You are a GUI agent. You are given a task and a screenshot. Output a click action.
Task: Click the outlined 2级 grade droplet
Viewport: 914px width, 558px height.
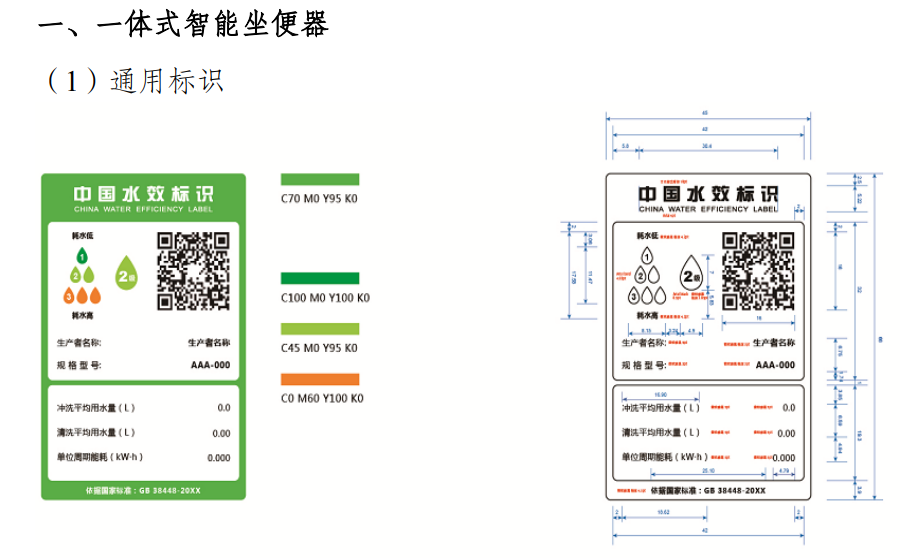[x=691, y=273]
